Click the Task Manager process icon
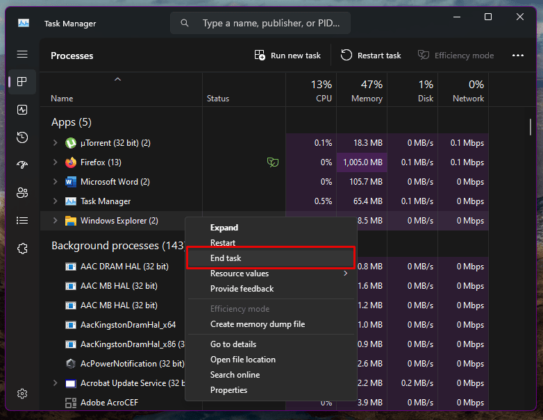The height and width of the screenshot is (420, 543). (71, 201)
